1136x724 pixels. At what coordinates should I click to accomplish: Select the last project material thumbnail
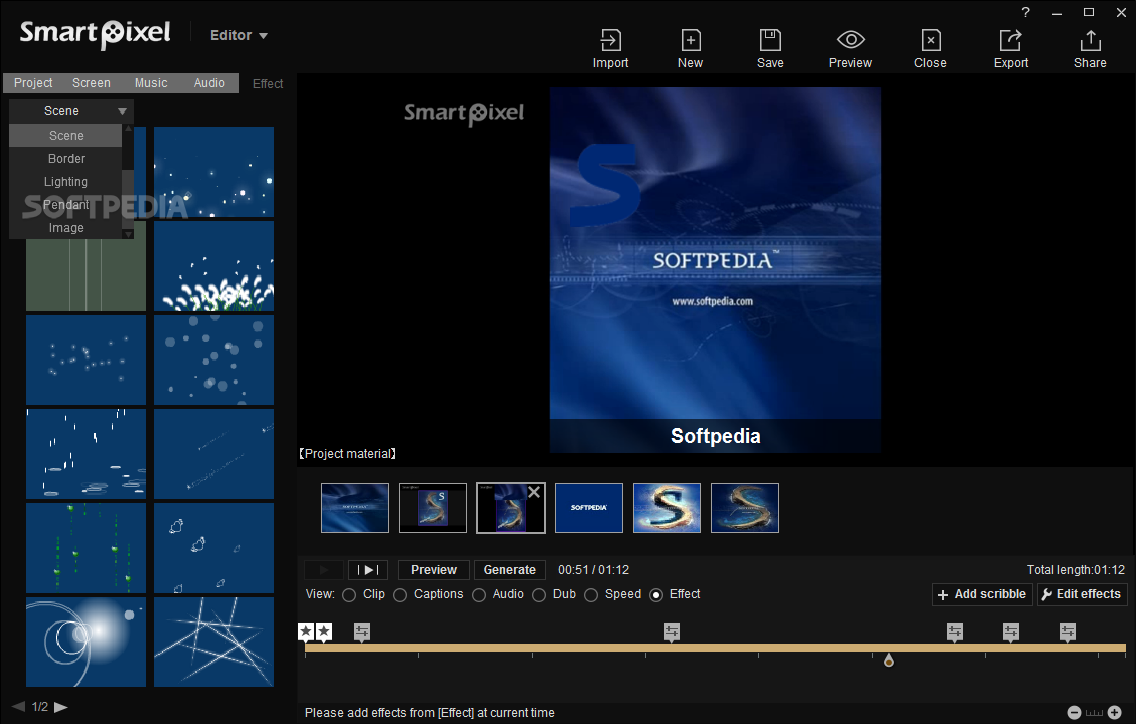pos(745,508)
